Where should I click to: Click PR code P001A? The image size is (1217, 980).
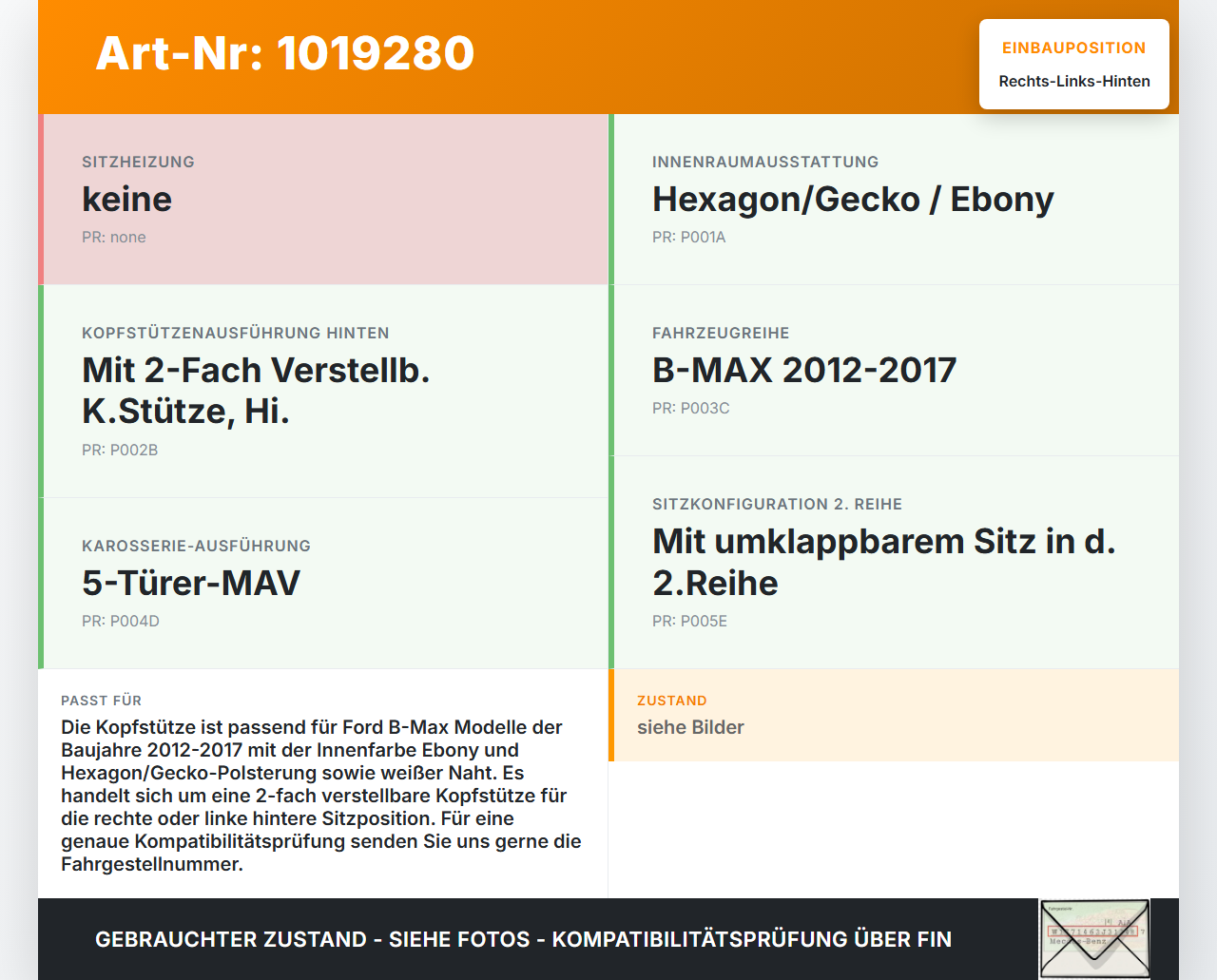[689, 237]
